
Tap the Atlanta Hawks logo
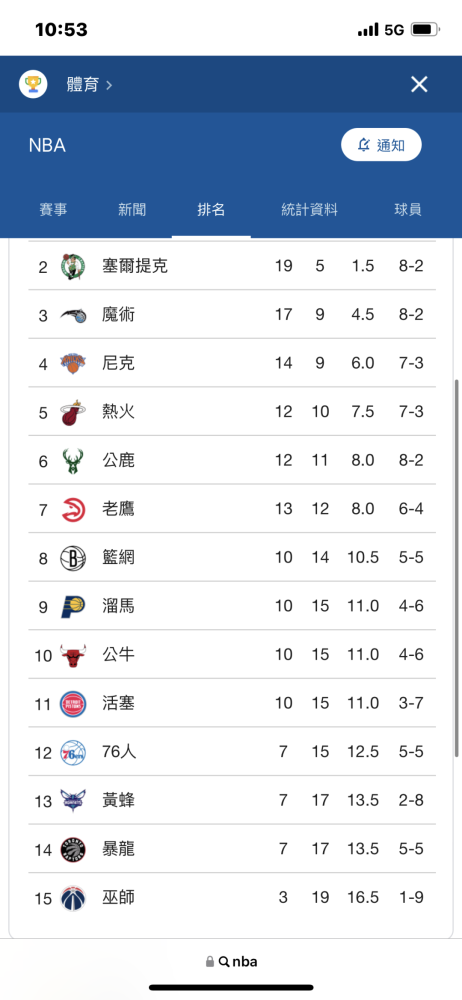click(73, 510)
